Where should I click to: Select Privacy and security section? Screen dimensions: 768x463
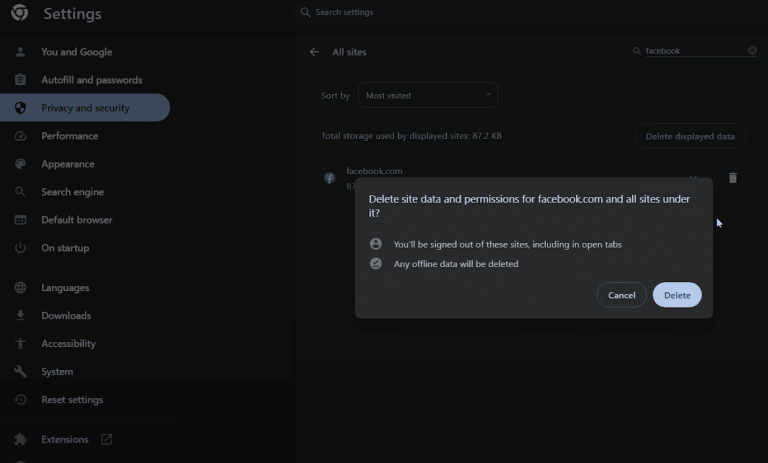pos(85,108)
